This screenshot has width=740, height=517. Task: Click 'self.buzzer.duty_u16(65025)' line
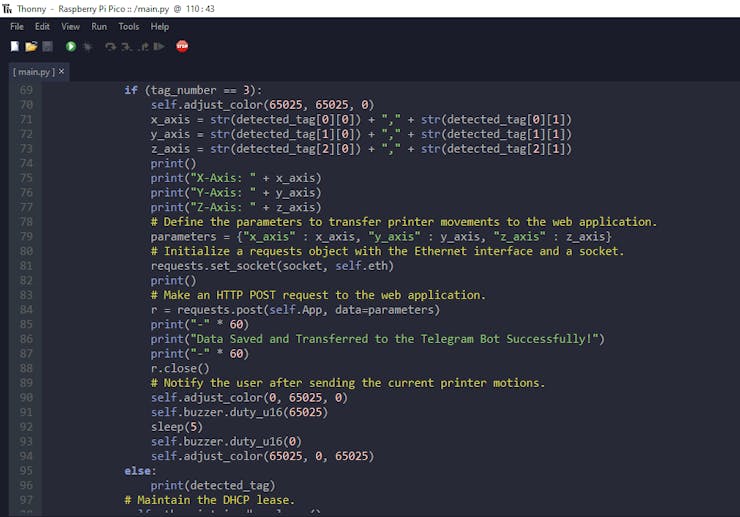click(239, 412)
